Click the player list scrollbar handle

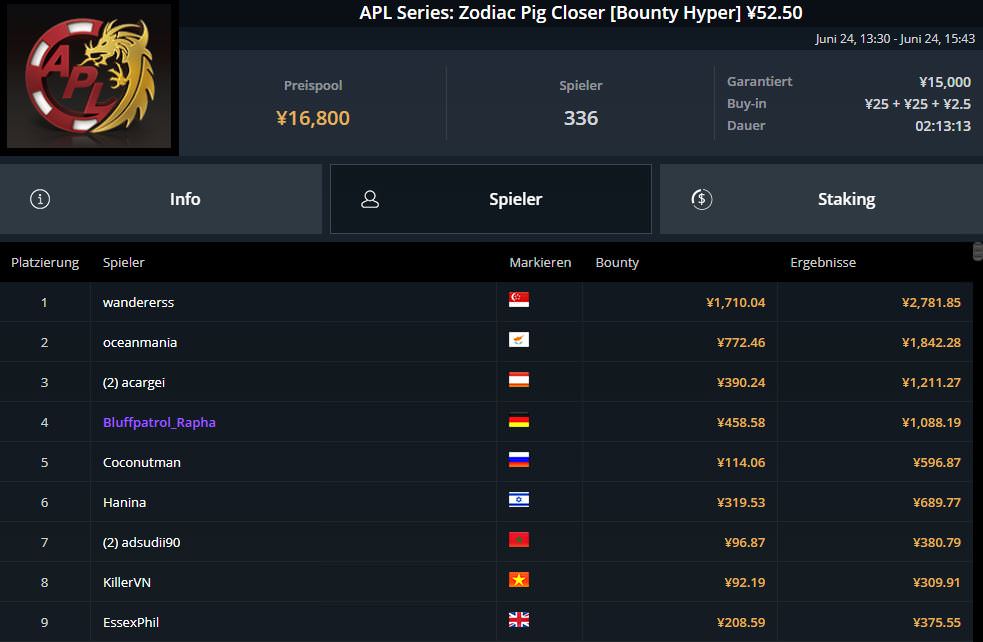(x=978, y=251)
